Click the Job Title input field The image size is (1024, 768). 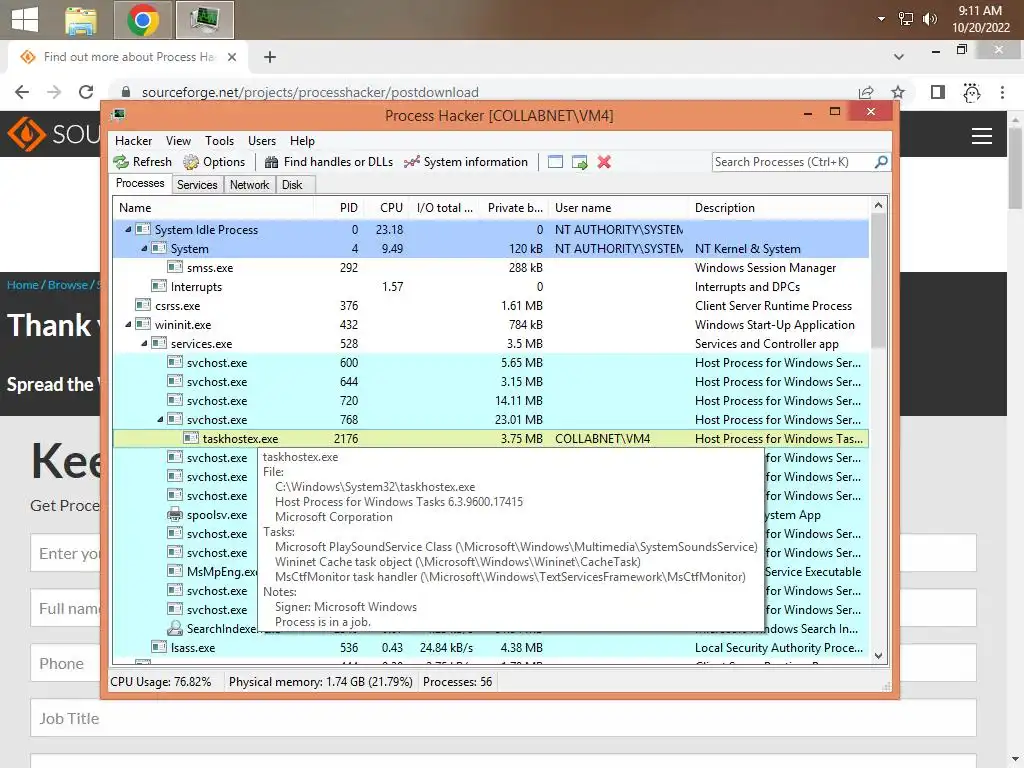coord(503,718)
